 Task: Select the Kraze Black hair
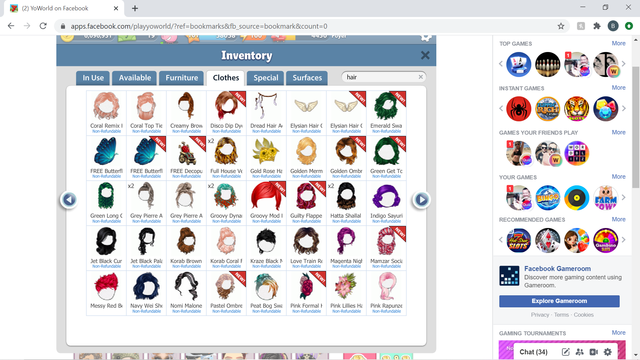[266, 247]
